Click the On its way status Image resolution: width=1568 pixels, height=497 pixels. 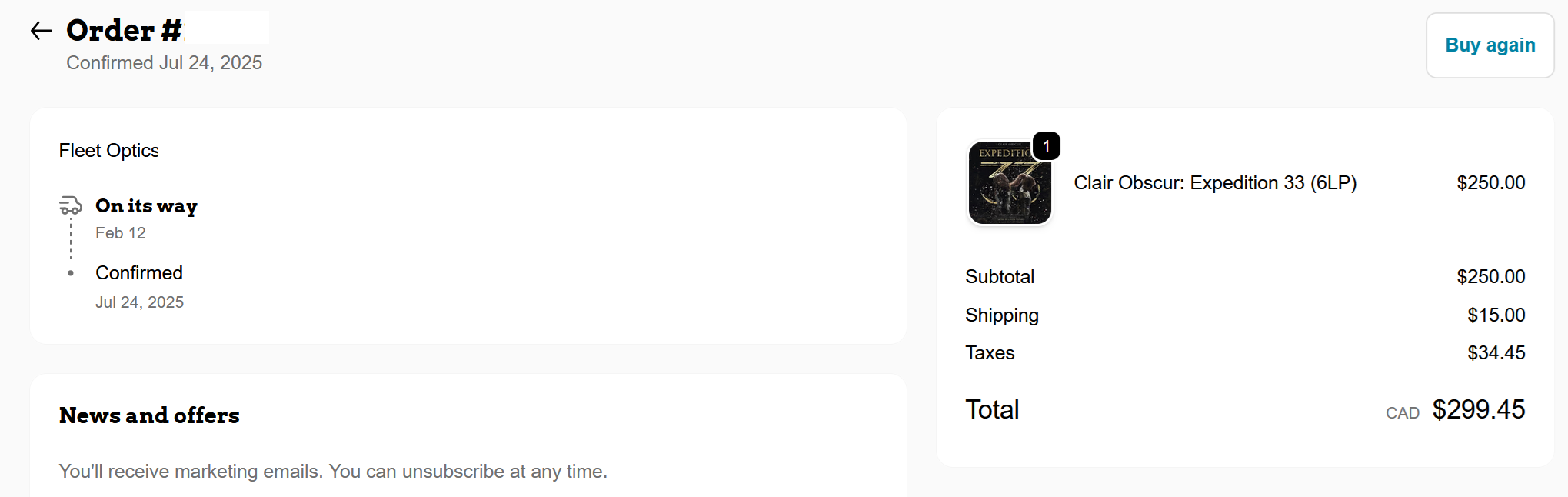coord(146,206)
